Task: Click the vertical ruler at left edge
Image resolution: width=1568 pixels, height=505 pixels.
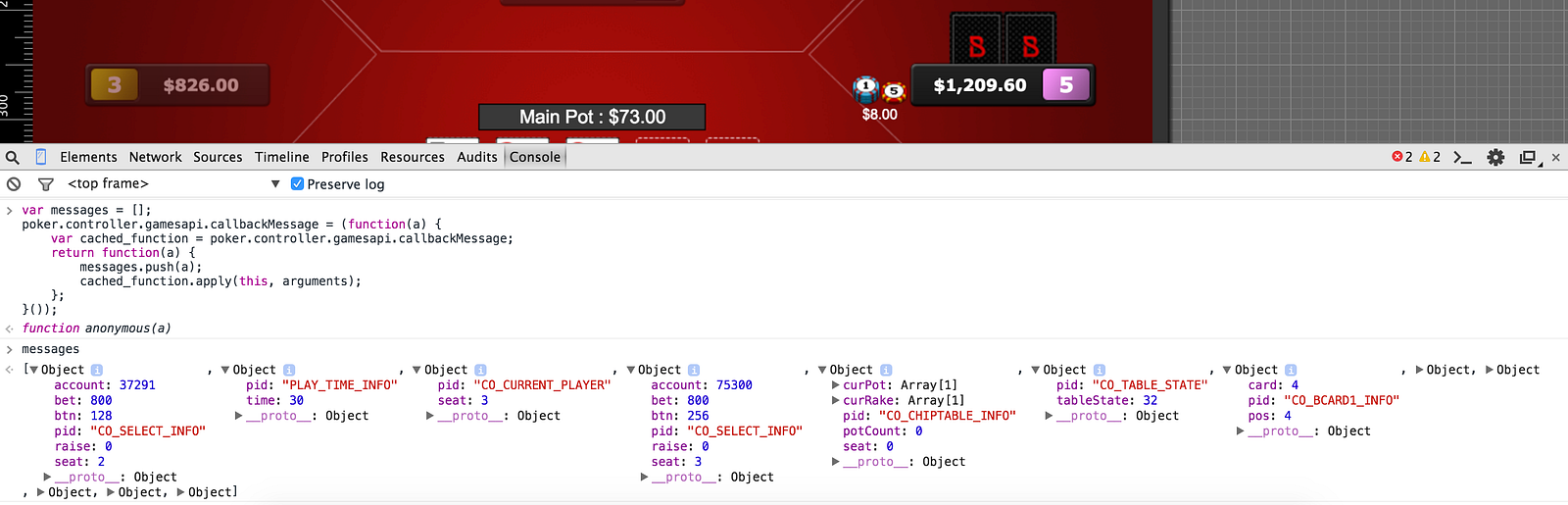Action: [x=16, y=72]
